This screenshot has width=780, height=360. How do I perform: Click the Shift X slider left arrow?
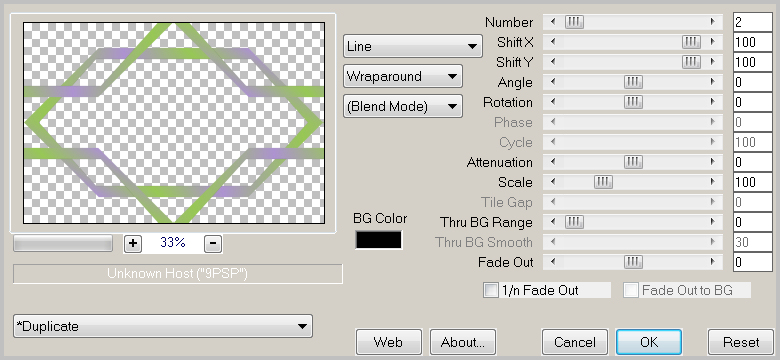pyautogui.click(x=553, y=42)
